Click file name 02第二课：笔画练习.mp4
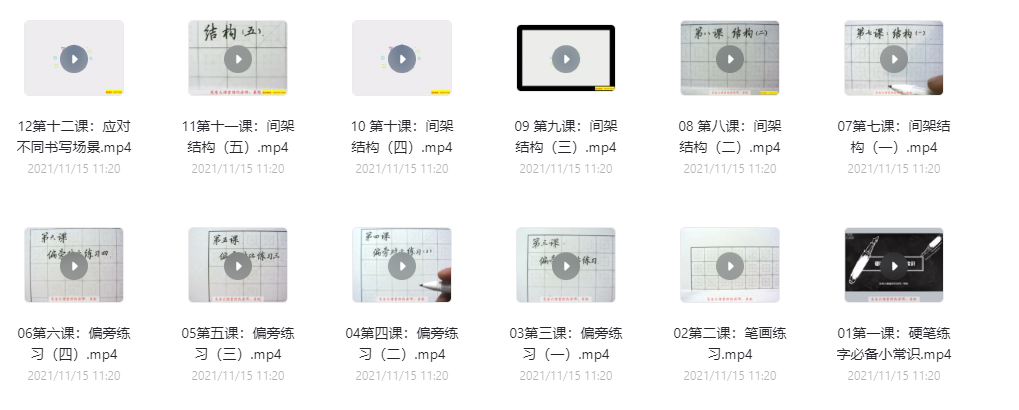The height and width of the screenshot is (410, 1019). [x=730, y=344]
